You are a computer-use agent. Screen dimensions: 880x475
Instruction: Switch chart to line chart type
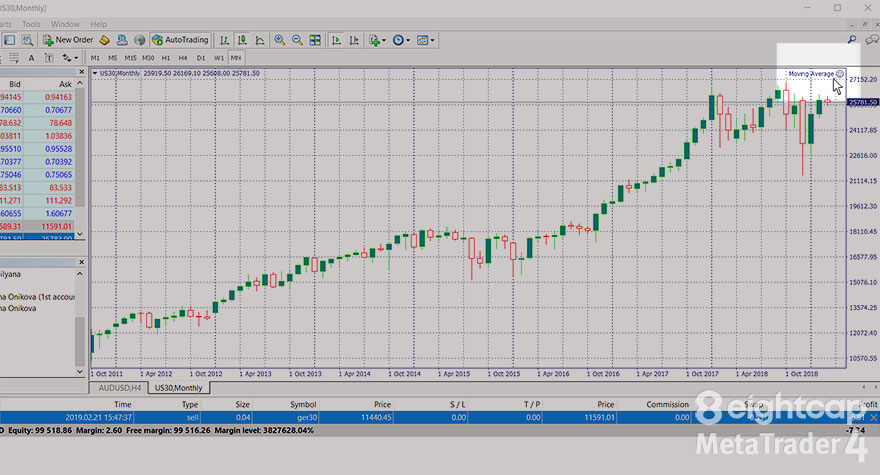pos(260,40)
